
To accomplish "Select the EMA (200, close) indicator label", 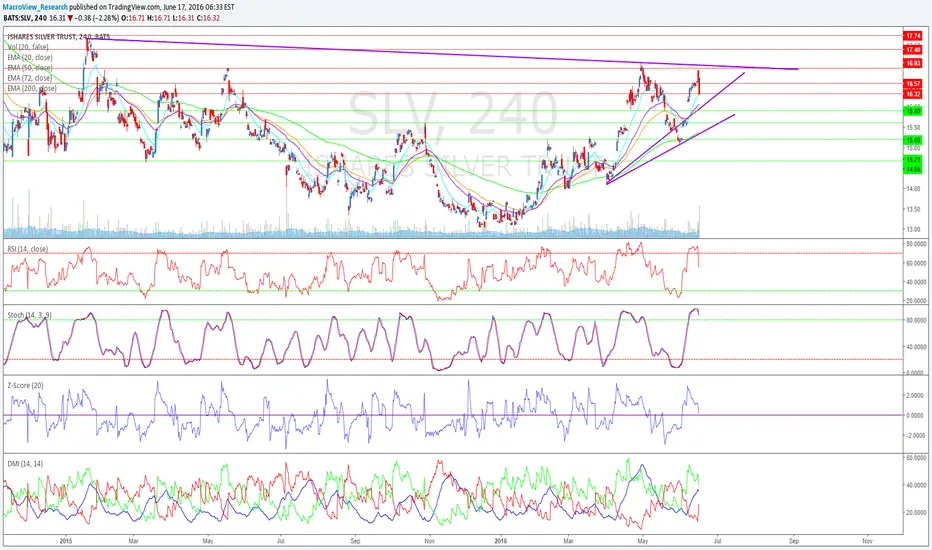I will 32,88.
